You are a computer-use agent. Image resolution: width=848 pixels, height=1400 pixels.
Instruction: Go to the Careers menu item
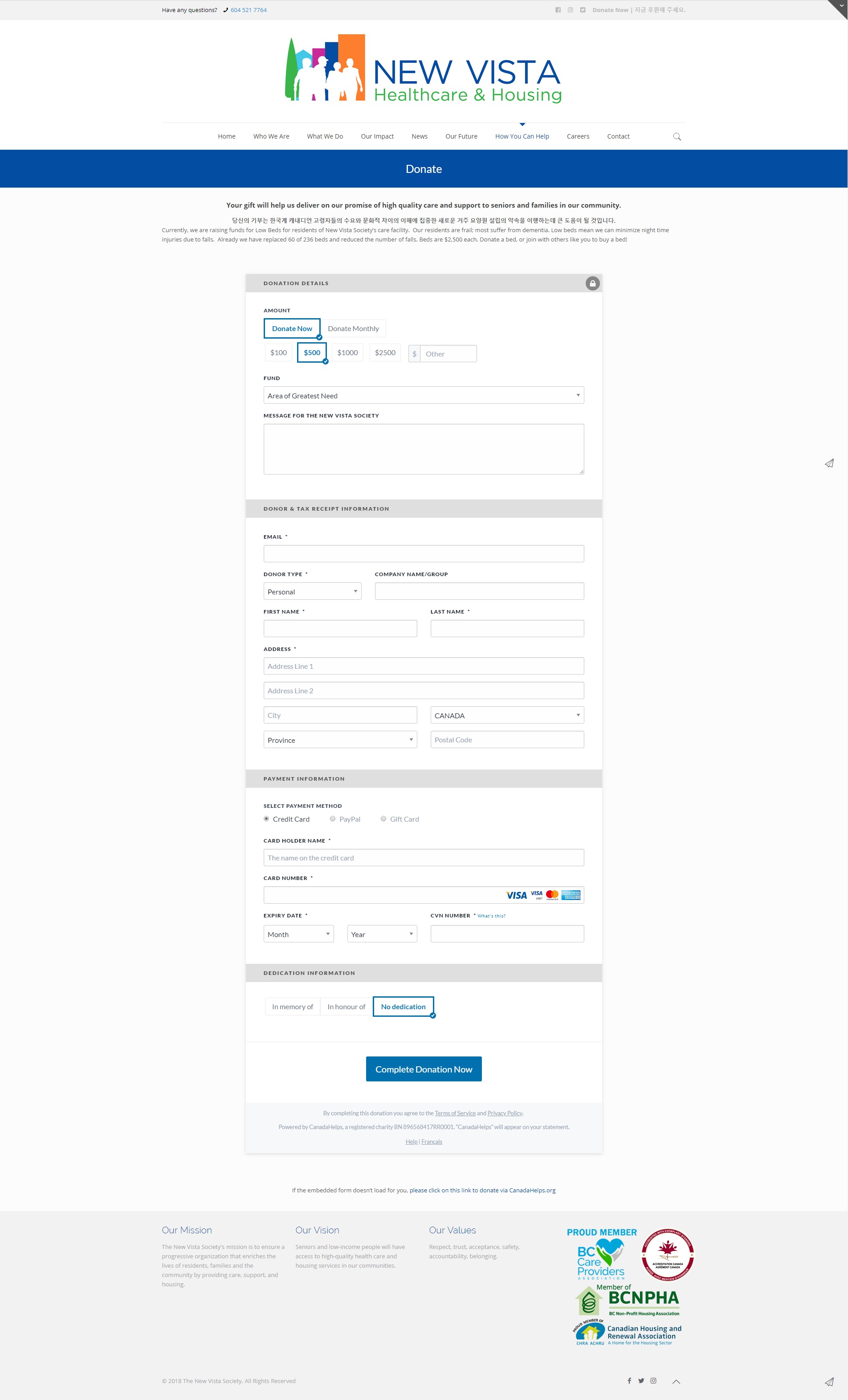tap(578, 136)
